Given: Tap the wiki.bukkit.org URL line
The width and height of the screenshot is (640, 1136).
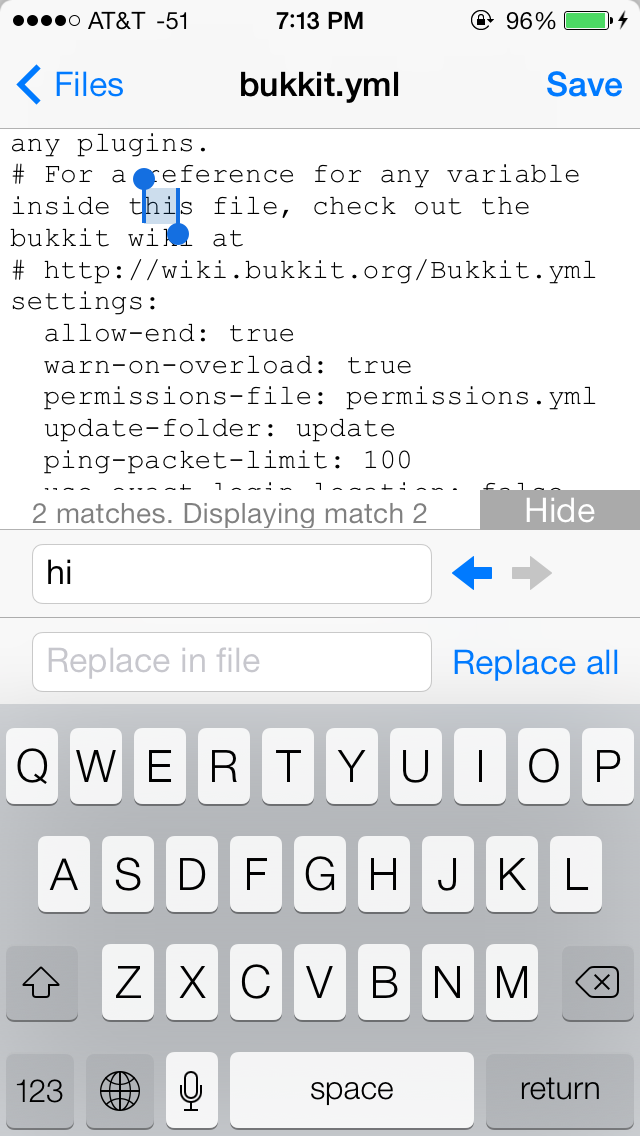Looking at the screenshot, I should 319,270.
